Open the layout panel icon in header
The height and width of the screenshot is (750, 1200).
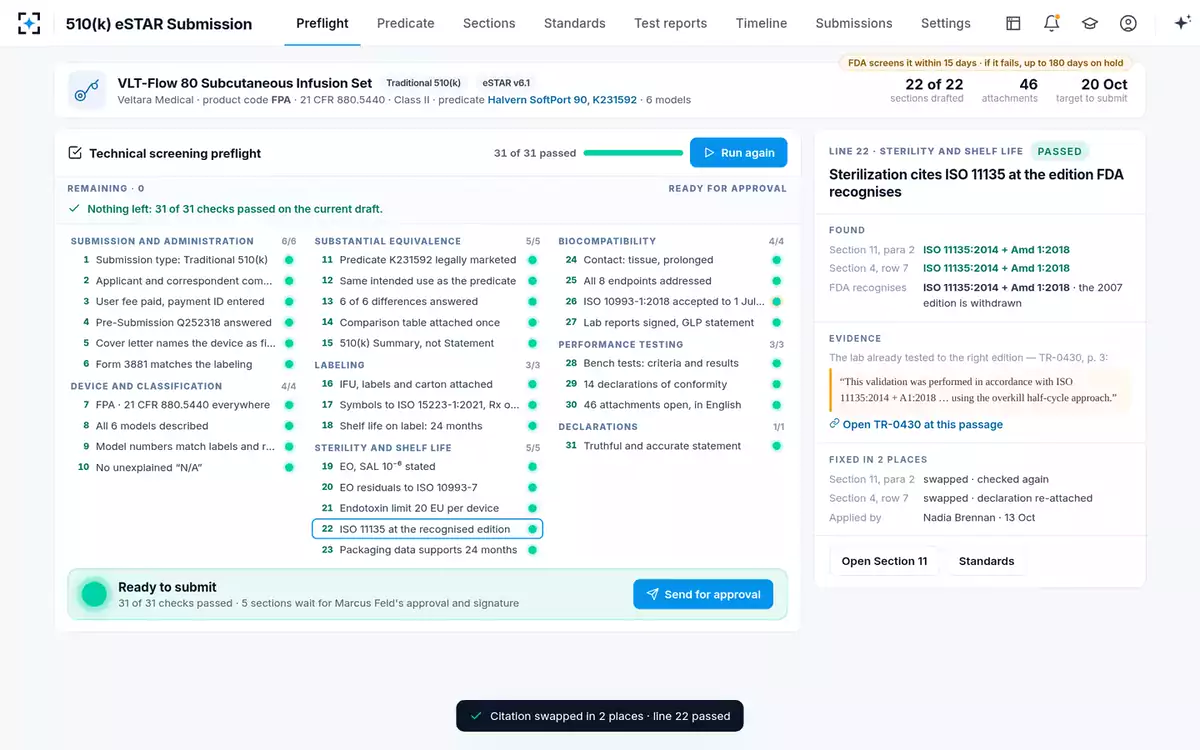pyautogui.click(x=1013, y=23)
